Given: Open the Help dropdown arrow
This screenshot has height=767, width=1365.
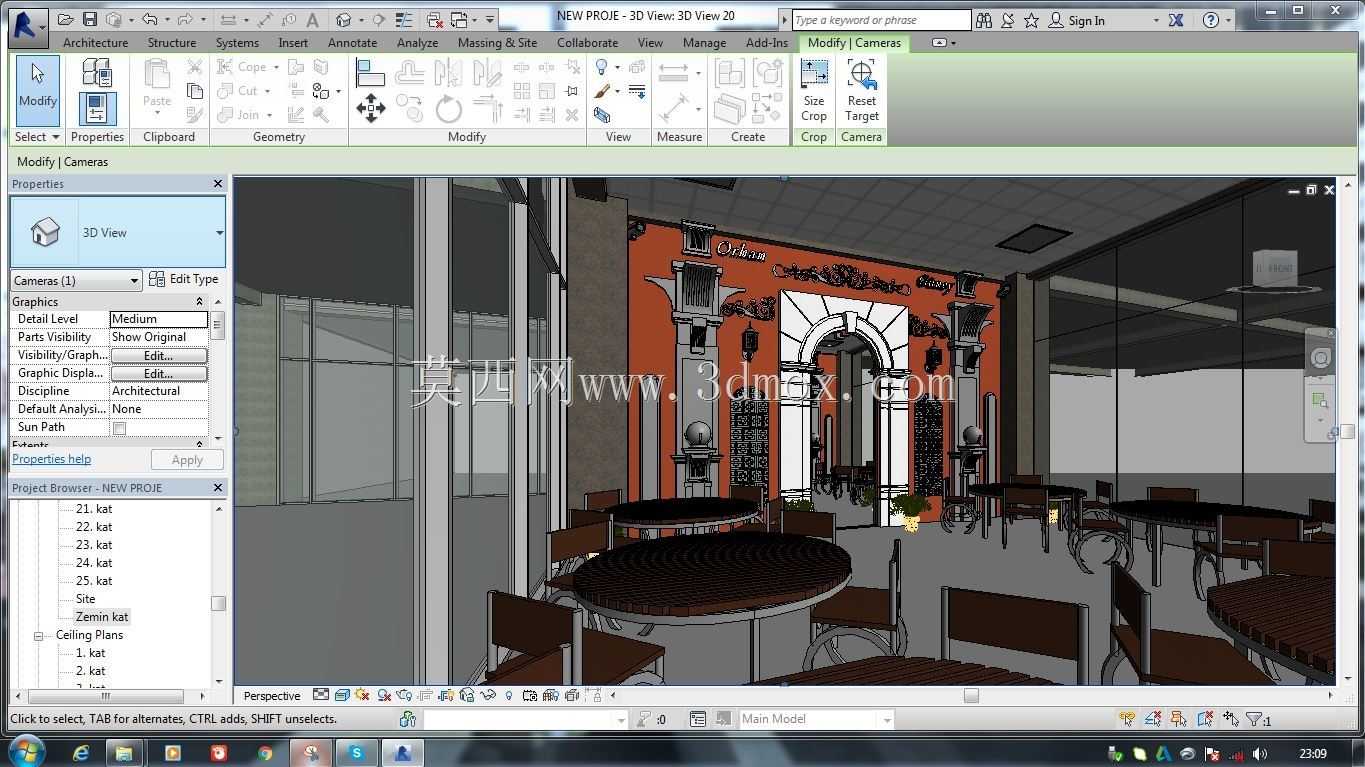Looking at the screenshot, I should (x=1228, y=21).
